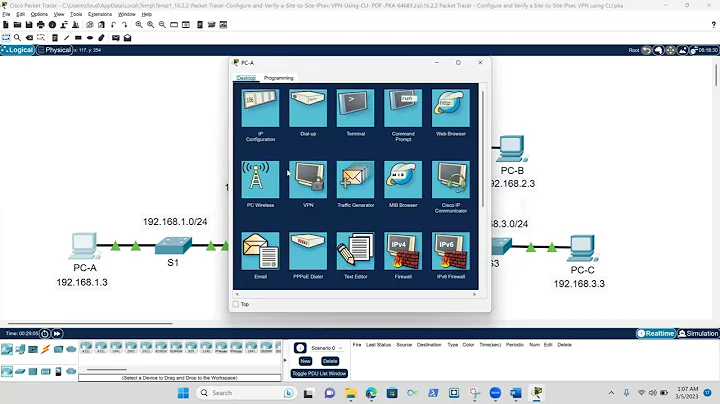Switch to Logical workspace view
The image size is (720, 404).
(x=17, y=50)
